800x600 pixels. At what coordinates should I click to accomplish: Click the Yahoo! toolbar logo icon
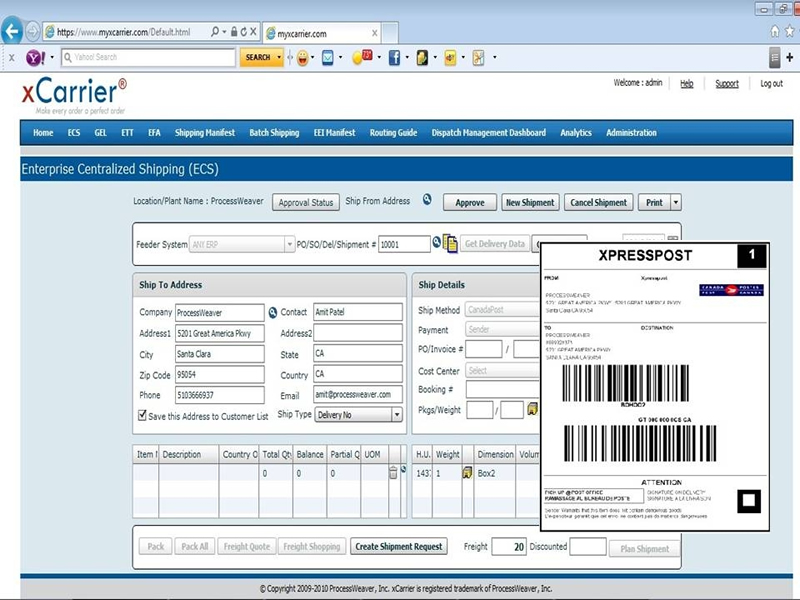(35, 58)
